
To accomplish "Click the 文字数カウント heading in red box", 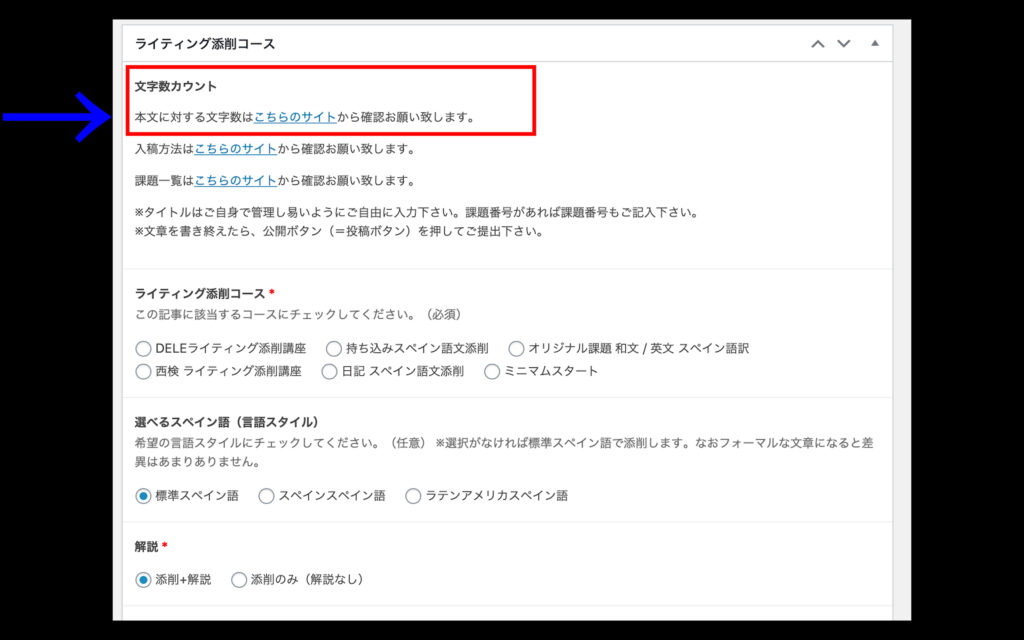I will click(x=176, y=87).
